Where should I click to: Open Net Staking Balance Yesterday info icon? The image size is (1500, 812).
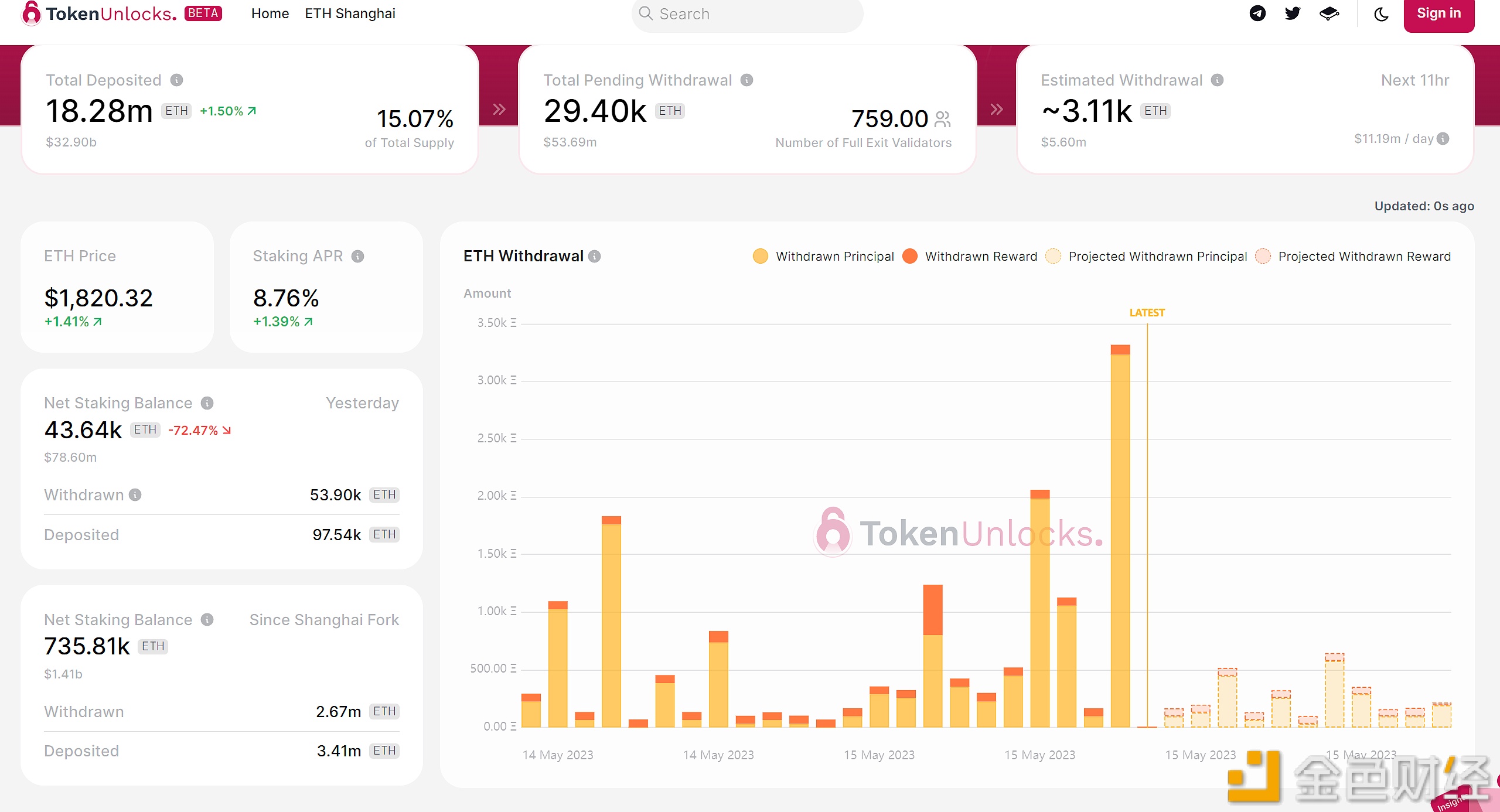207,403
